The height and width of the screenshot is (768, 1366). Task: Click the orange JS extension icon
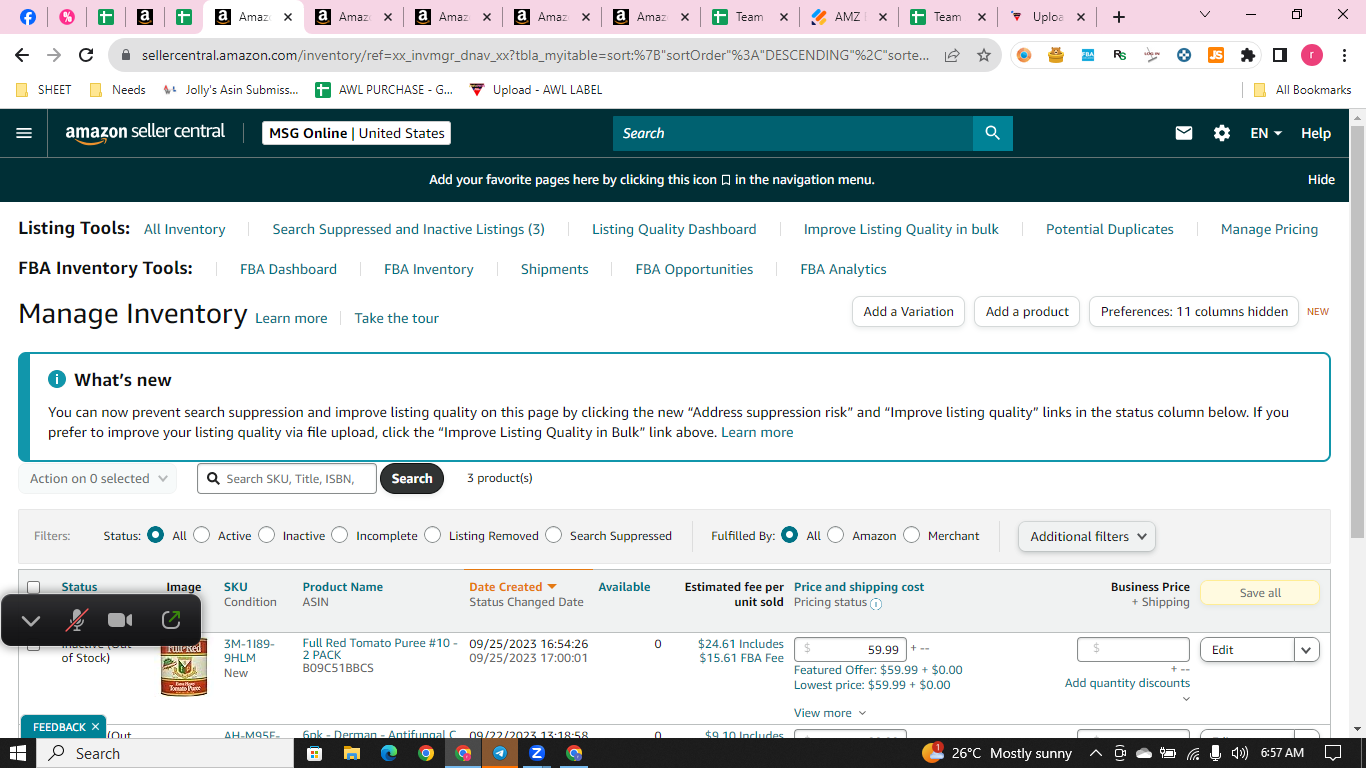[1216, 55]
